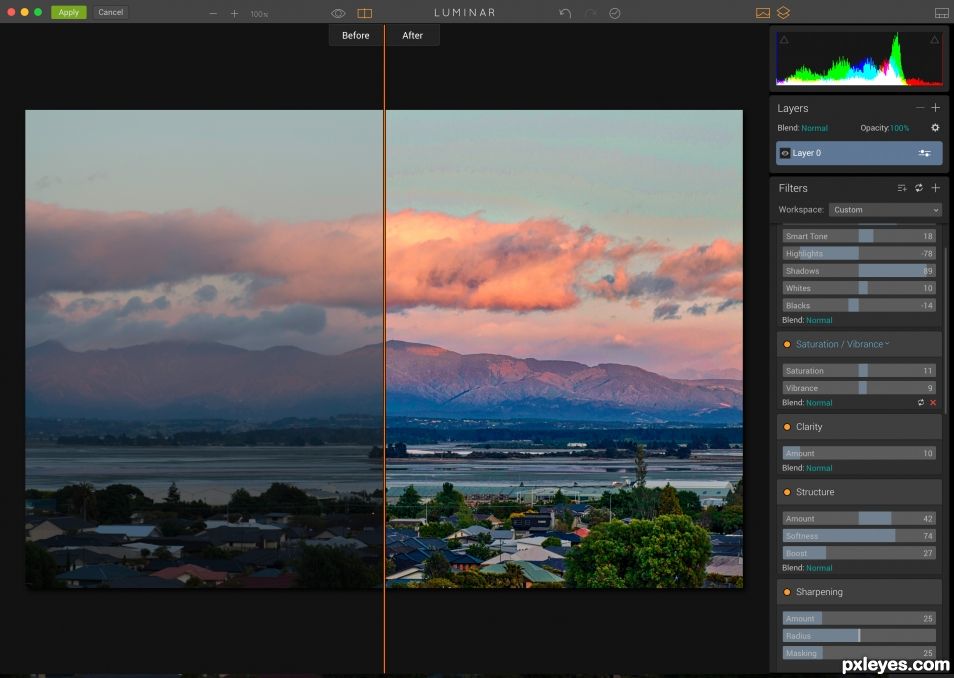954x678 pixels.
Task: Remove layer with the minus icon
Action: pyautogui.click(x=919, y=108)
